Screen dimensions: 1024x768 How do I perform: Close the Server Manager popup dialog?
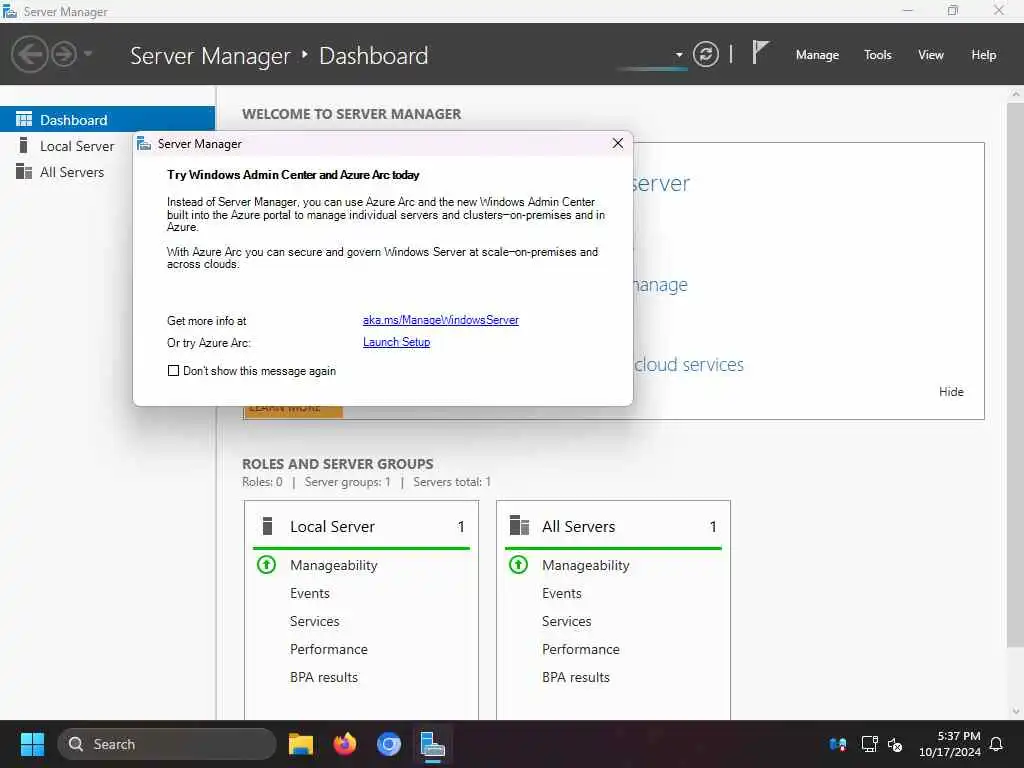(617, 143)
